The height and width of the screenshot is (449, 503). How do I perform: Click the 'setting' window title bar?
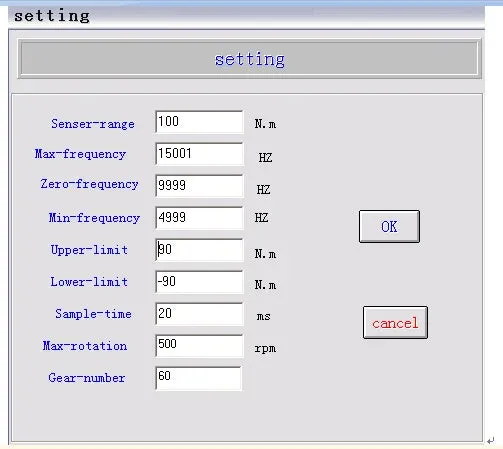click(x=247, y=16)
